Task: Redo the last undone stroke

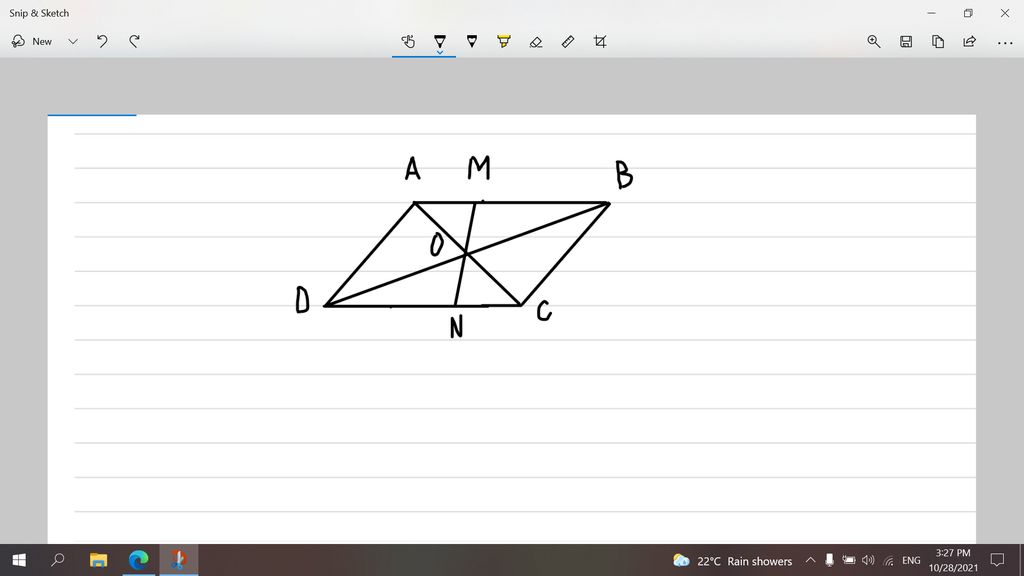Action: (x=135, y=41)
